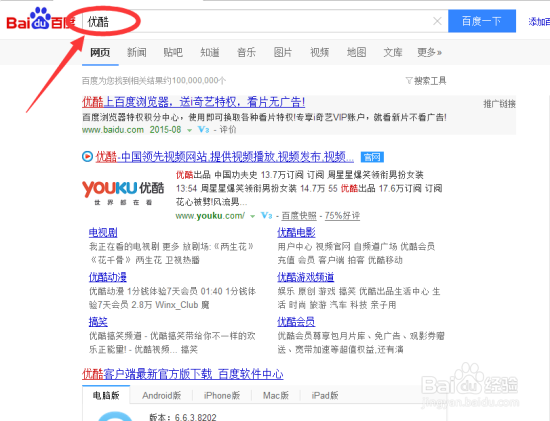Image resolution: width=550 pixels, height=421 pixels.
Task: Expand the dropdown arrow after www.youku.com/
Action: click(252, 216)
